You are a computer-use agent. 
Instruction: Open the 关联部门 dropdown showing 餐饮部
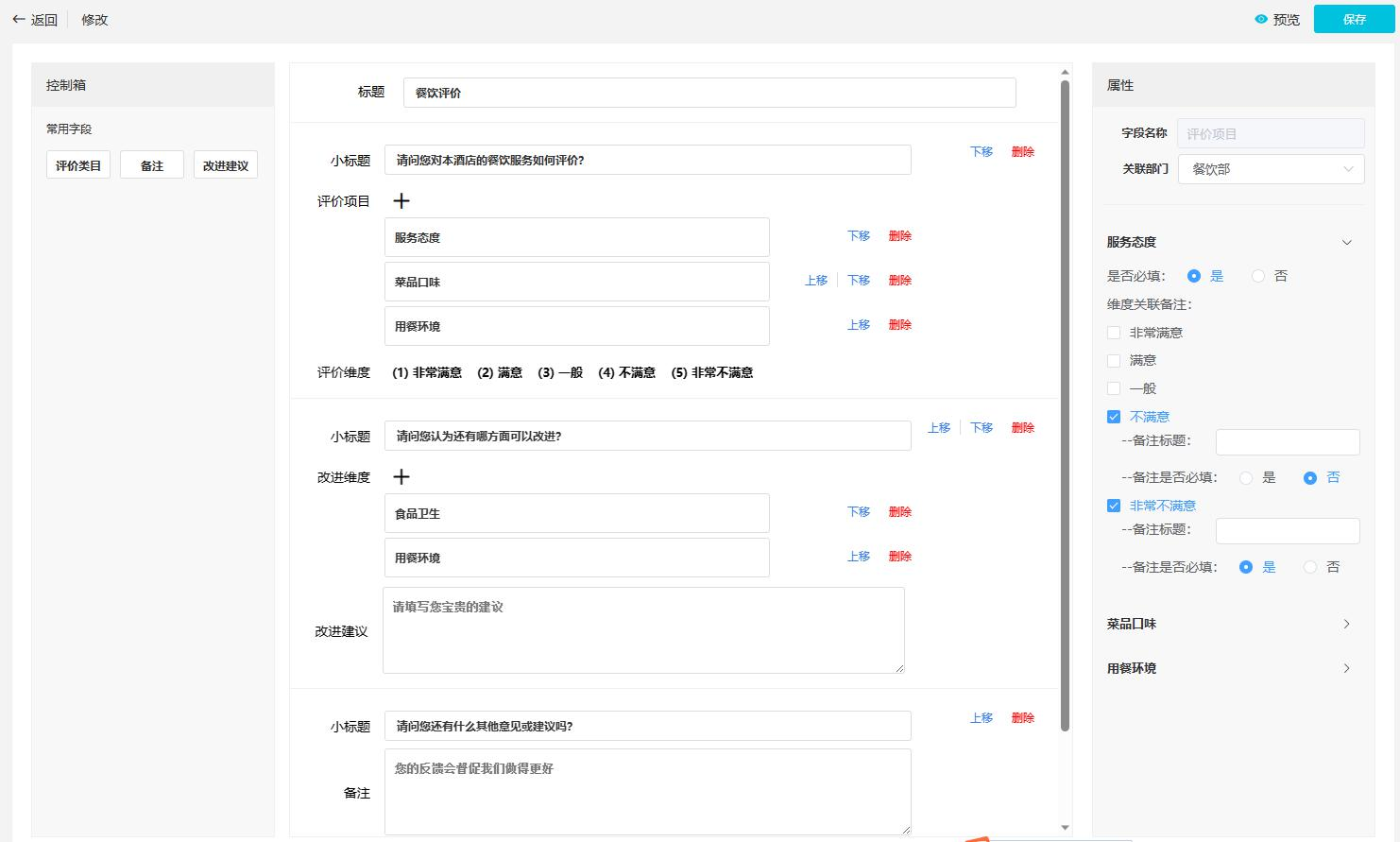[1271, 169]
